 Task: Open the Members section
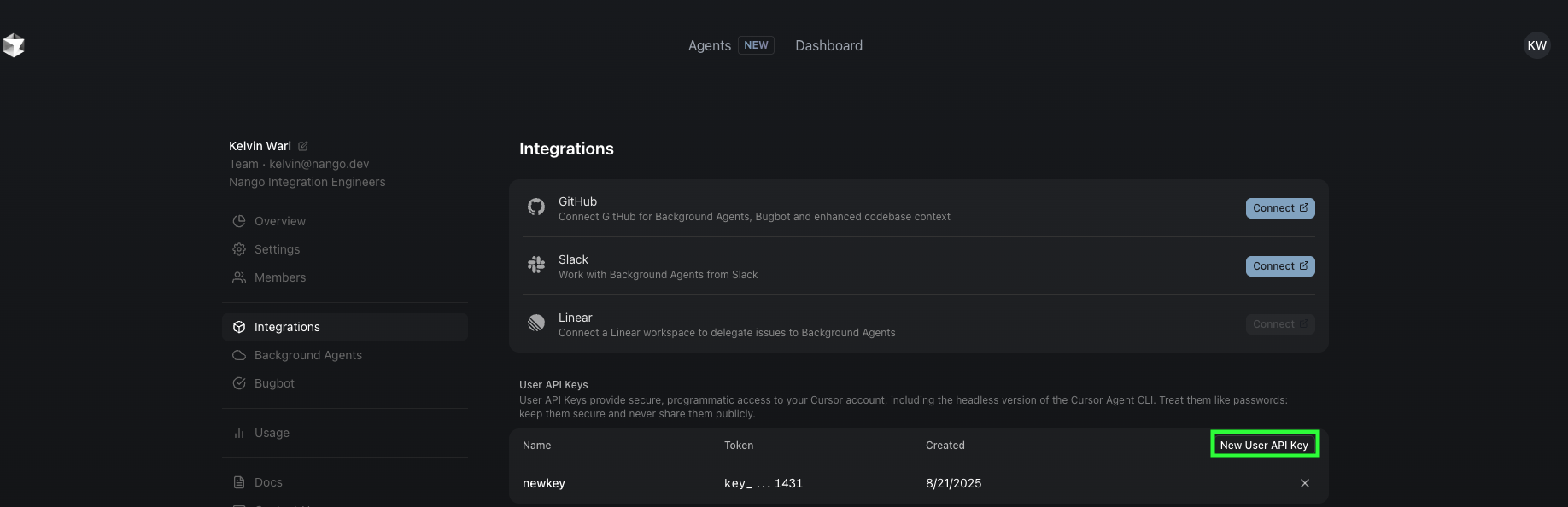[x=279, y=277]
